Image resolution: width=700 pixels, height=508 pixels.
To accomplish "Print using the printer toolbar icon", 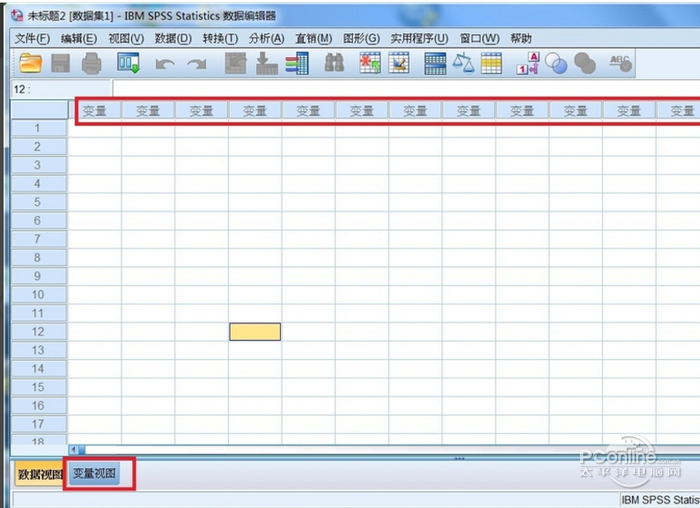I will coord(92,63).
